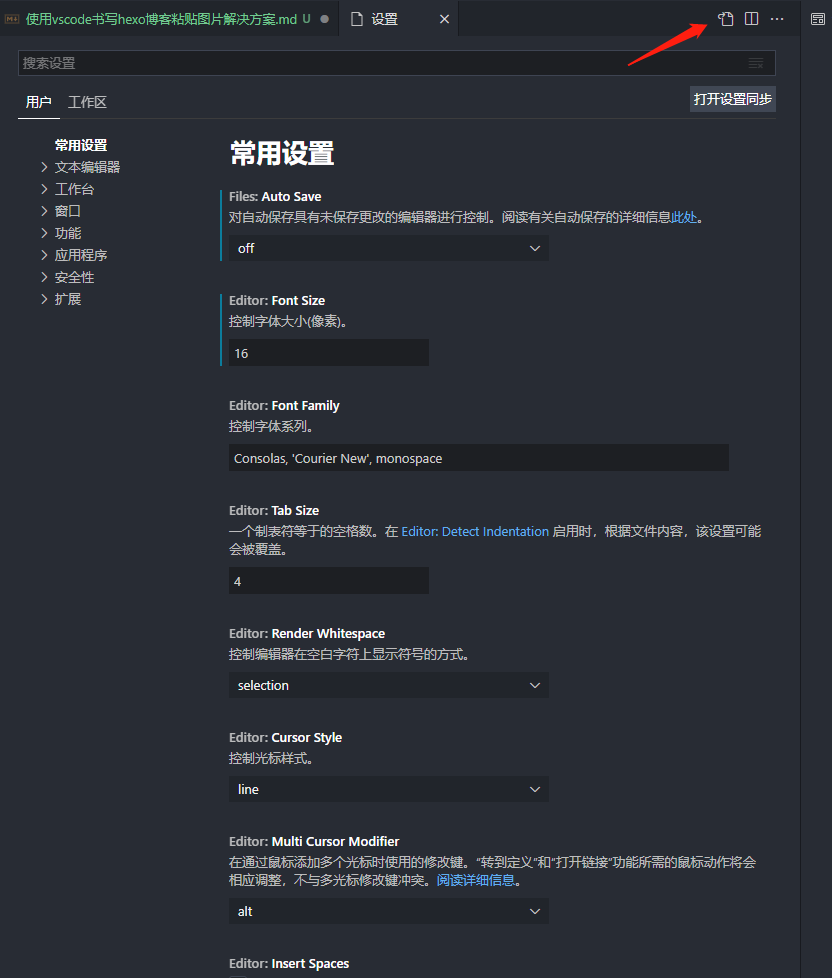Select 常用设置 in the settings tree

coord(81,145)
